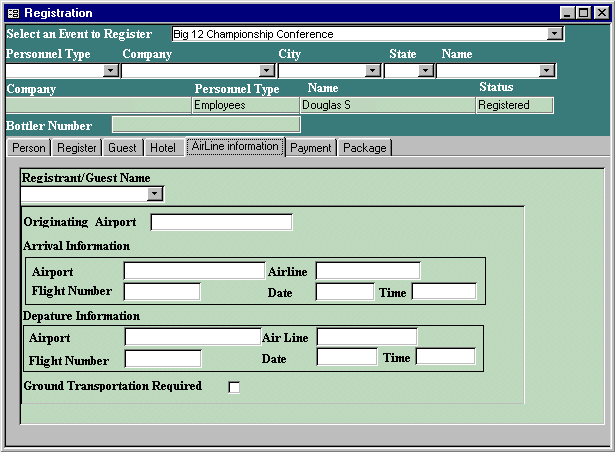The width and height of the screenshot is (615, 452).
Task: Go to the Payment tab
Action: tap(311, 148)
